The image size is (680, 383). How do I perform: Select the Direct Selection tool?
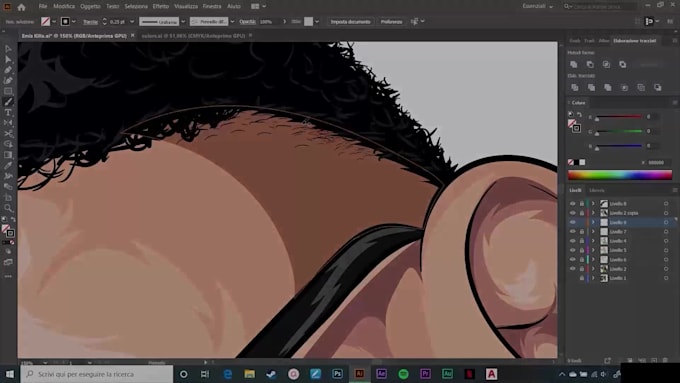8,59
